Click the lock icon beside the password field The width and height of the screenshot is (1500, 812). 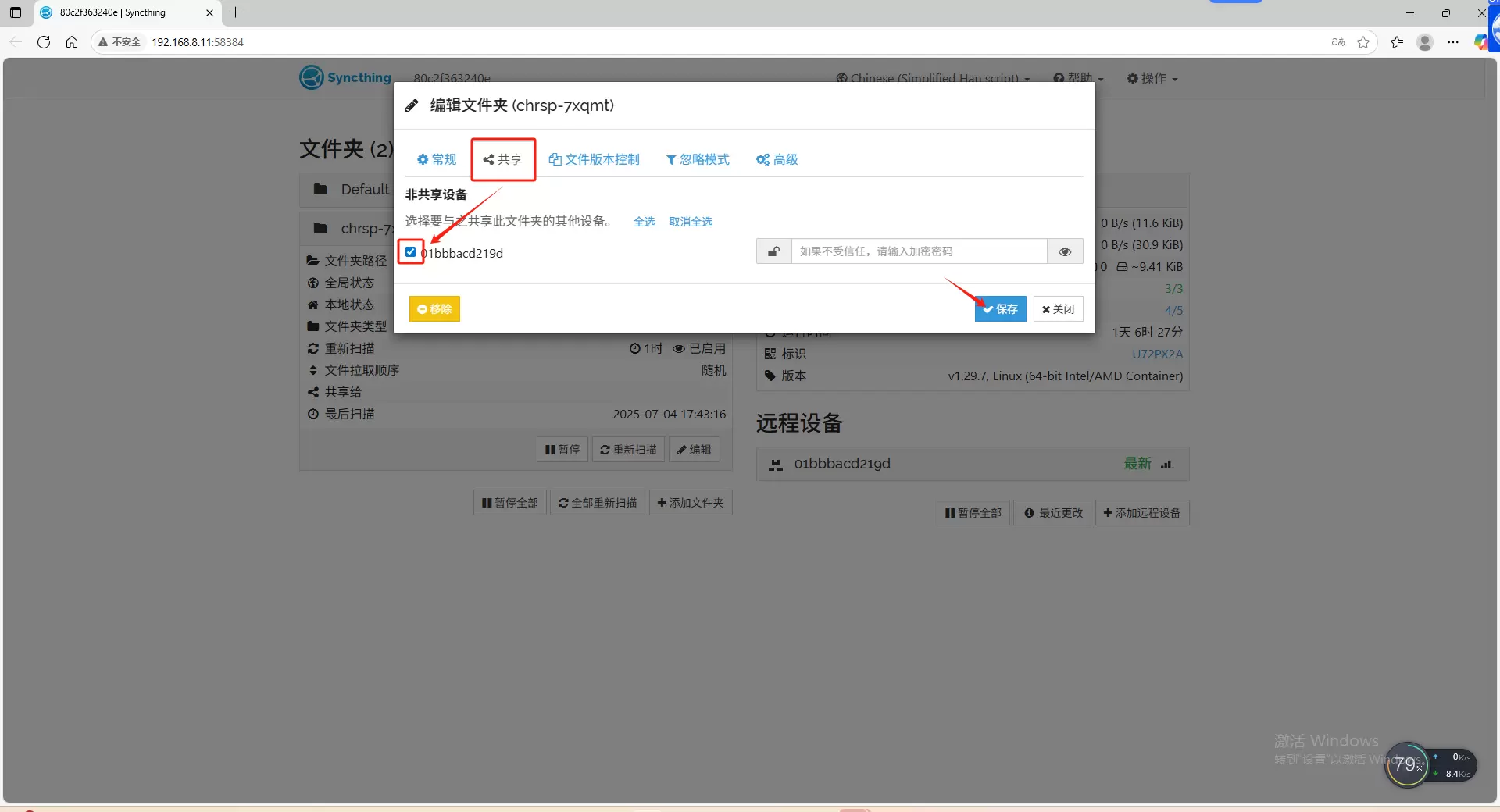(773, 251)
